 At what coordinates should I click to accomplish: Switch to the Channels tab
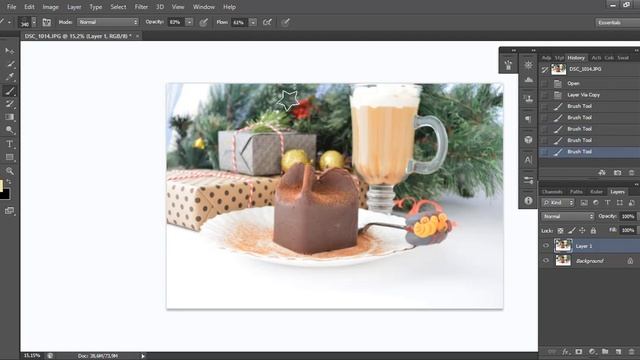[552, 191]
